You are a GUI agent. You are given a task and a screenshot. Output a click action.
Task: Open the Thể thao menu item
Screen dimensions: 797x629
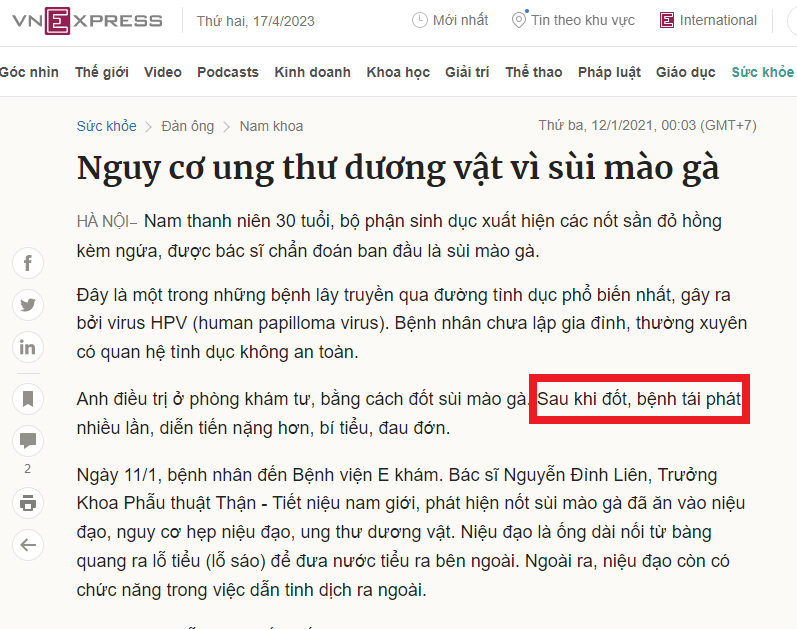[x=533, y=72]
